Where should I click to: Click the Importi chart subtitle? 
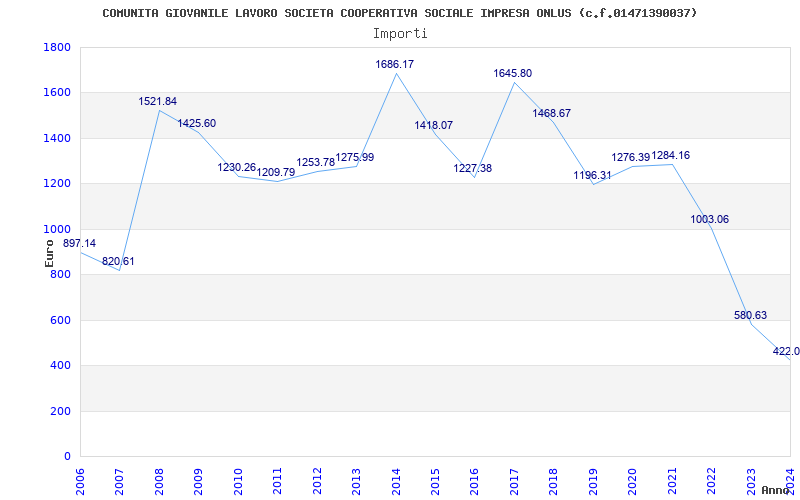coord(400,33)
